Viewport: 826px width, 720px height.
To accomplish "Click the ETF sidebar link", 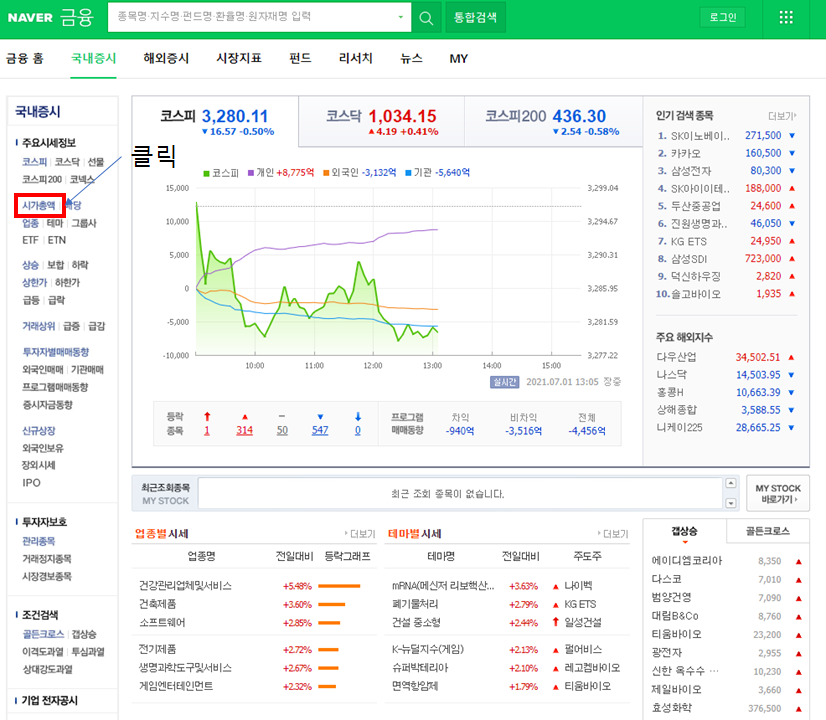I will (30, 240).
